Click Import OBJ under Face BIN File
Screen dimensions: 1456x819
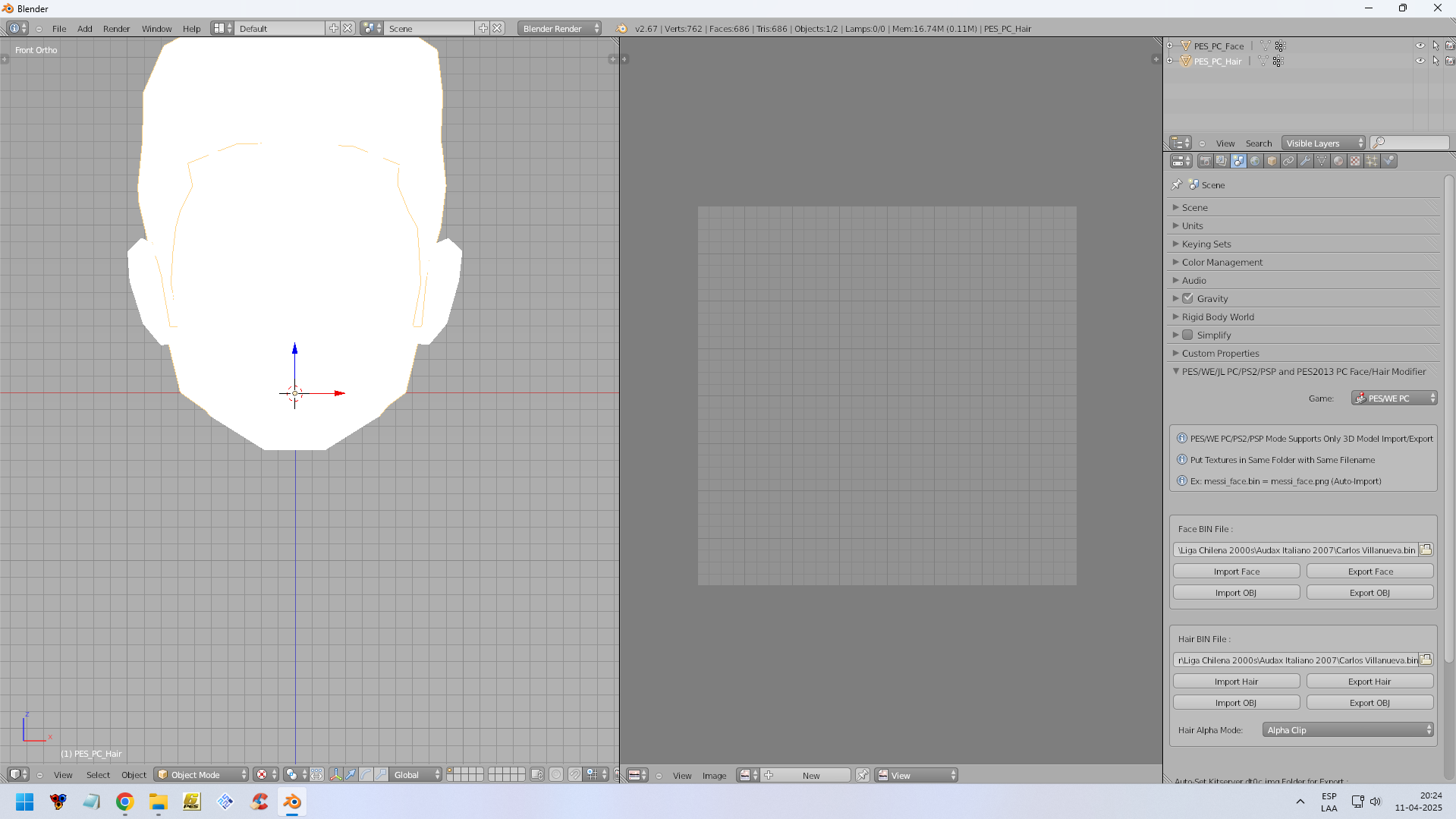pos(1236,592)
